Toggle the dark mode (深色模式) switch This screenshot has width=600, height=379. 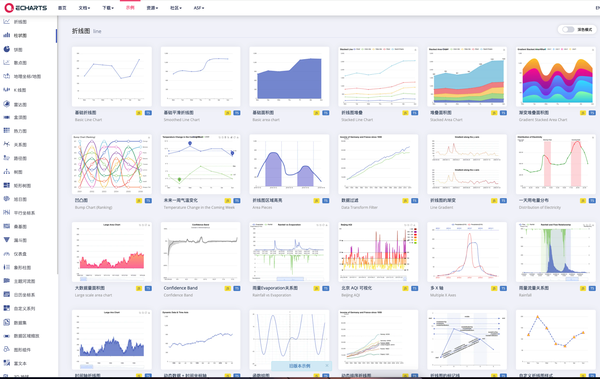[x=568, y=29]
